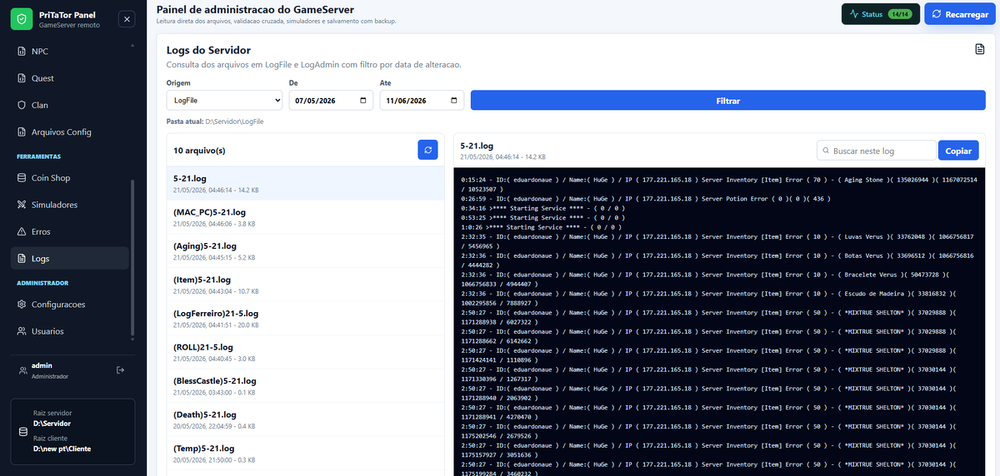Click the Quest file icon in sidebar

pos(21,78)
